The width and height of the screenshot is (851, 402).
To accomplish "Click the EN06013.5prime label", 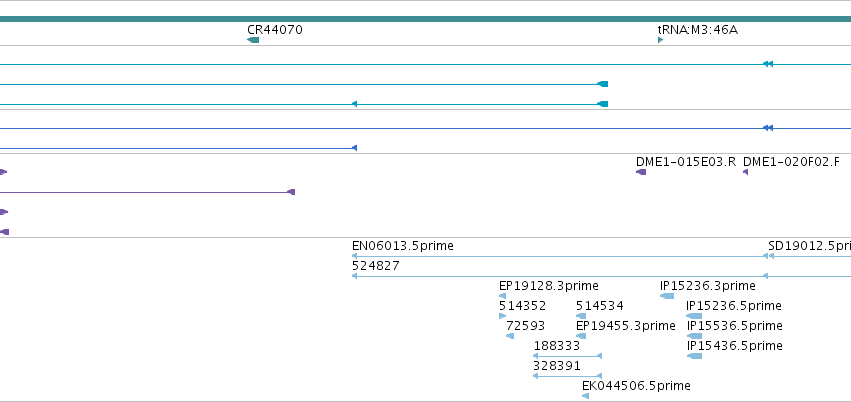I will [403, 246].
